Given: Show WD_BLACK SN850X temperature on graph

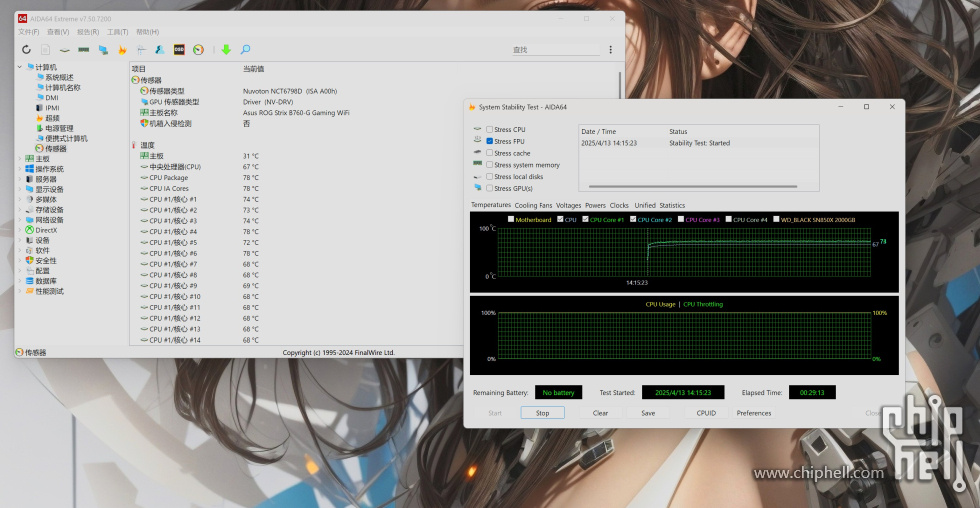Looking at the screenshot, I should point(776,219).
